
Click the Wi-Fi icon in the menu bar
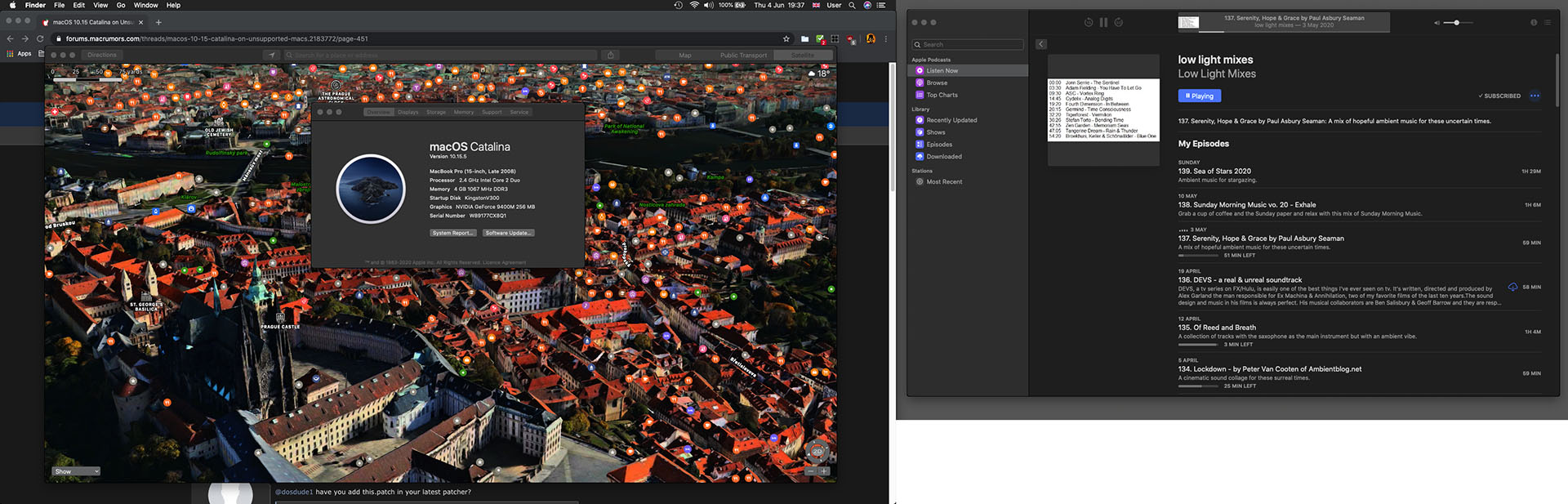(x=694, y=5)
